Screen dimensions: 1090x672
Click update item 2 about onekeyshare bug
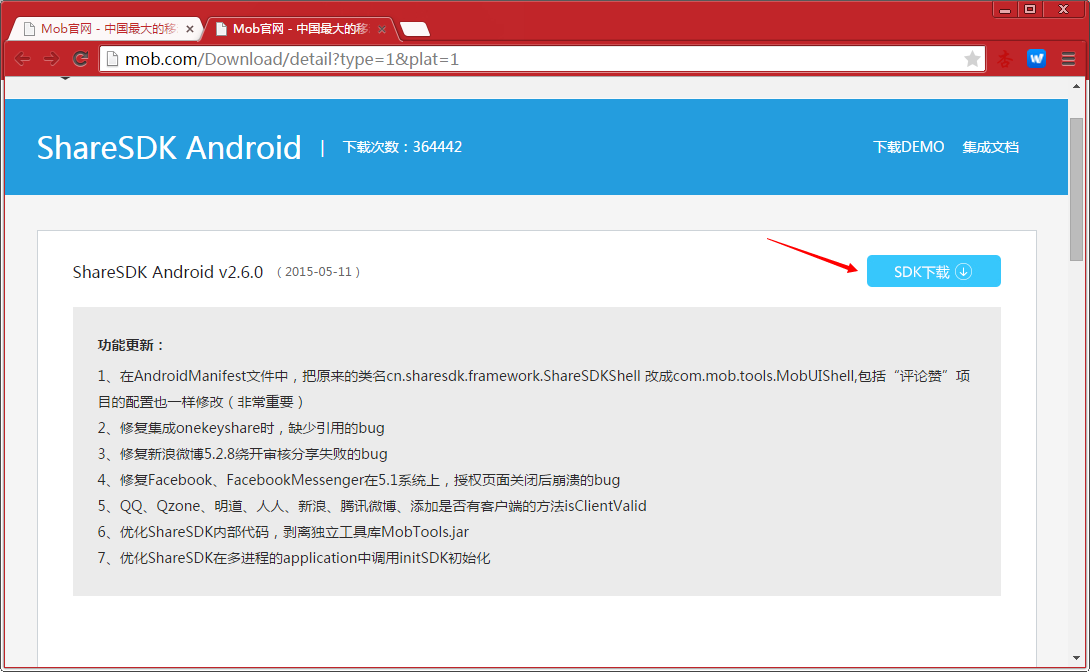click(x=241, y=428)
